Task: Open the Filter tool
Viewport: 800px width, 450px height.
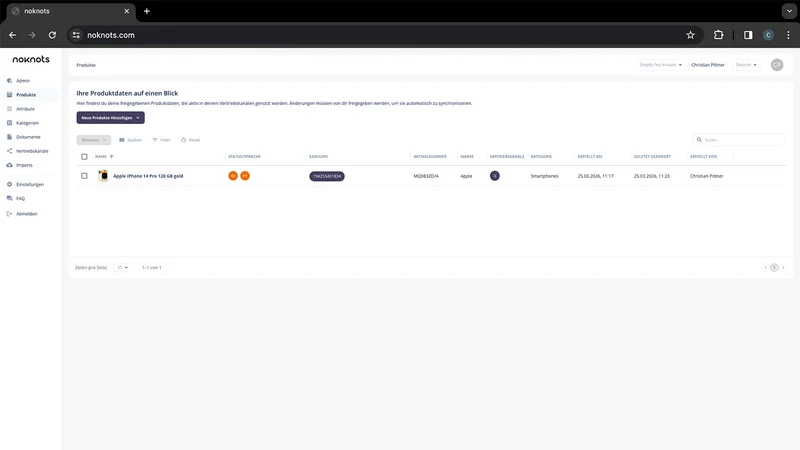Action: pyautogui.click(x=161, y=140)
